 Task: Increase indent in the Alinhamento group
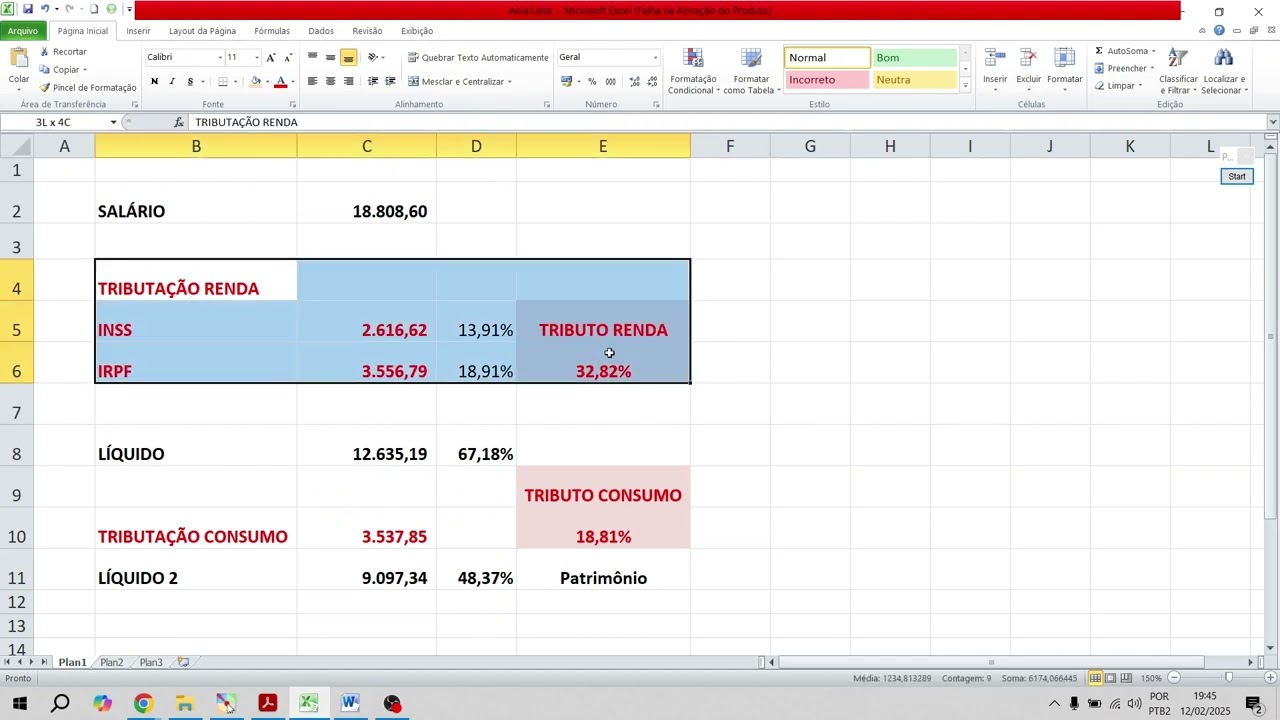(390, 81)
